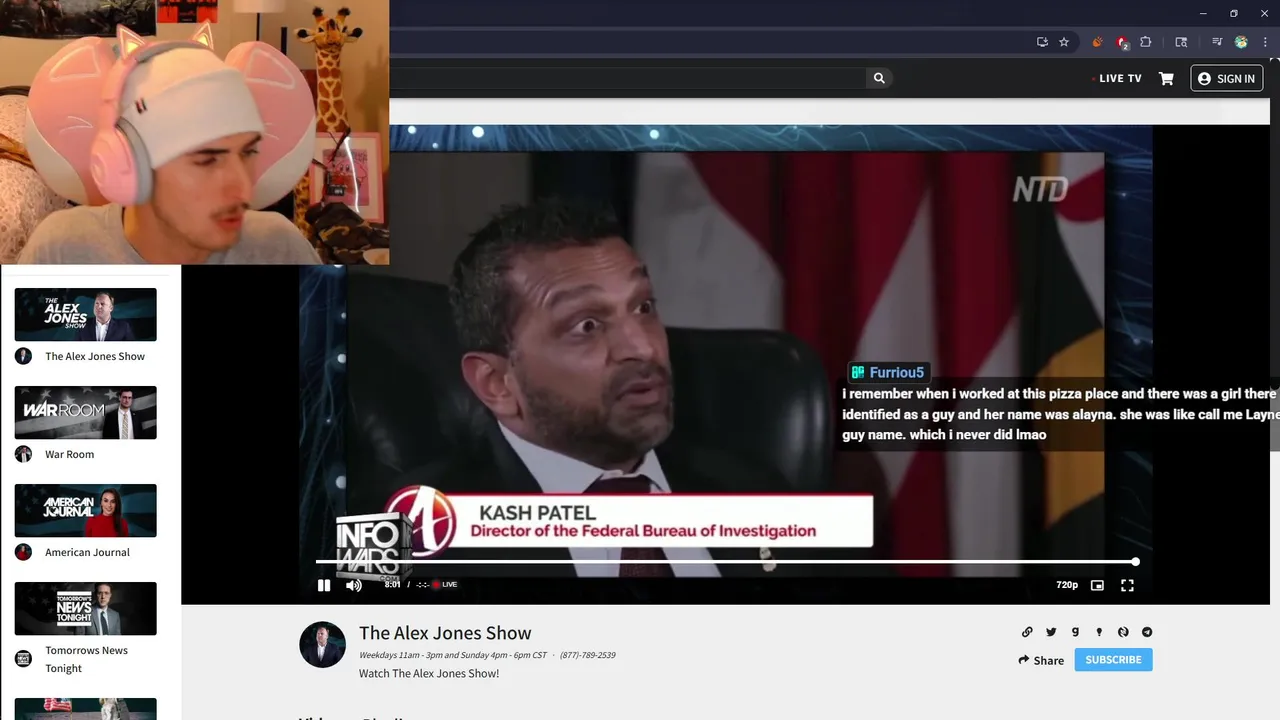Viewport: 1280px width, 720px height.
Task: Click The Alex Jones Show sidebar link
Action: click(95, 356)
